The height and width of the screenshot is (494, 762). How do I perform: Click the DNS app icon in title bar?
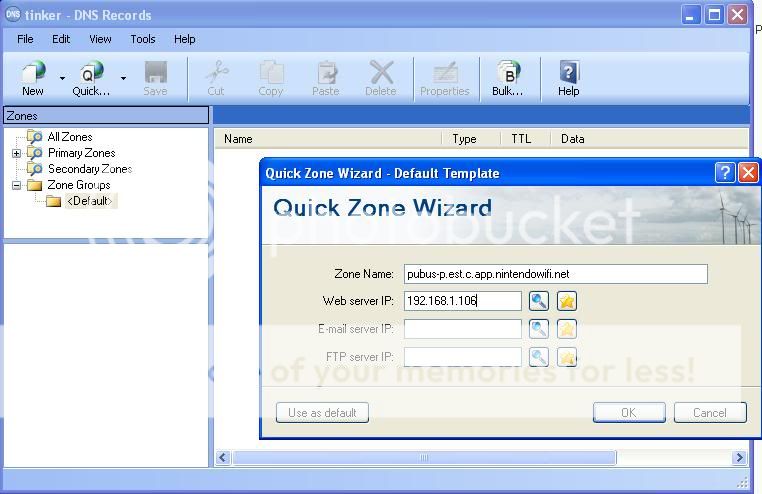coord(13,14)
